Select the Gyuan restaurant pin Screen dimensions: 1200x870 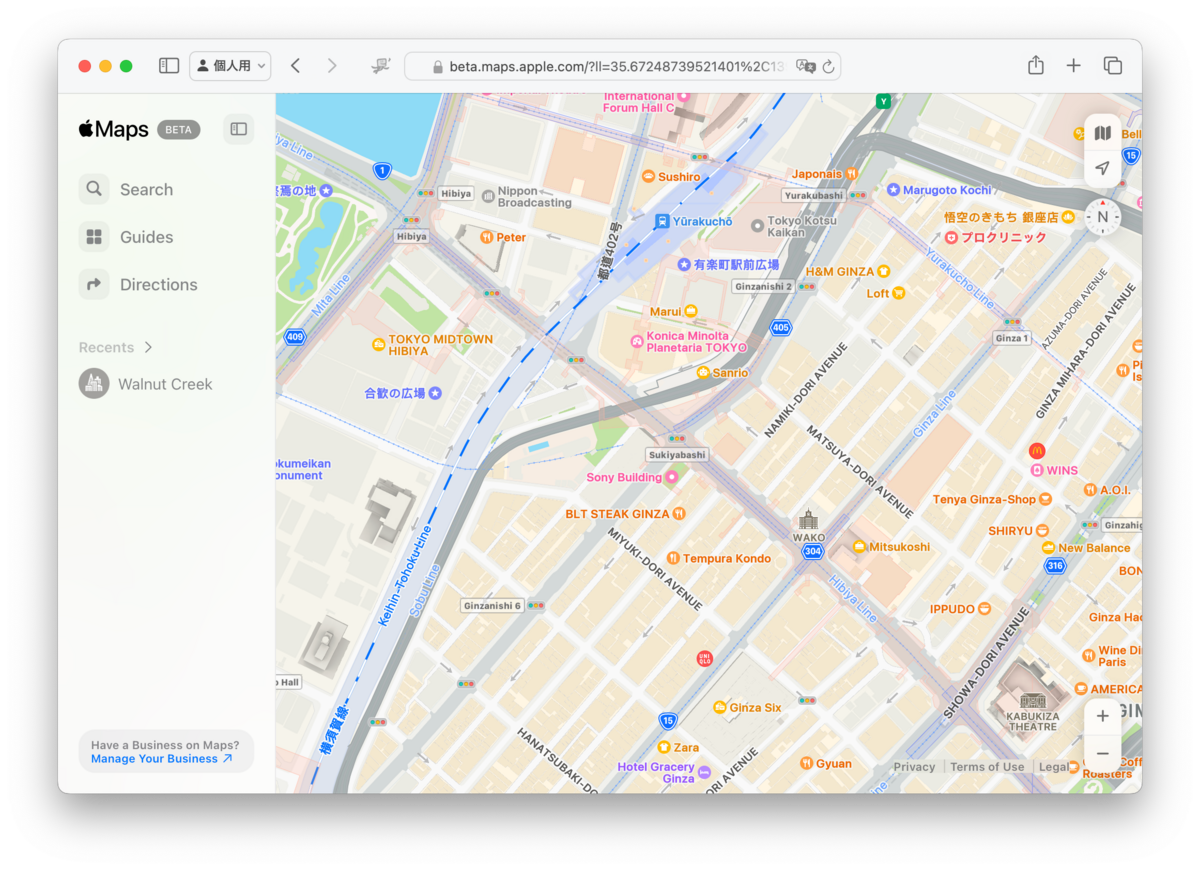(806, 763)
